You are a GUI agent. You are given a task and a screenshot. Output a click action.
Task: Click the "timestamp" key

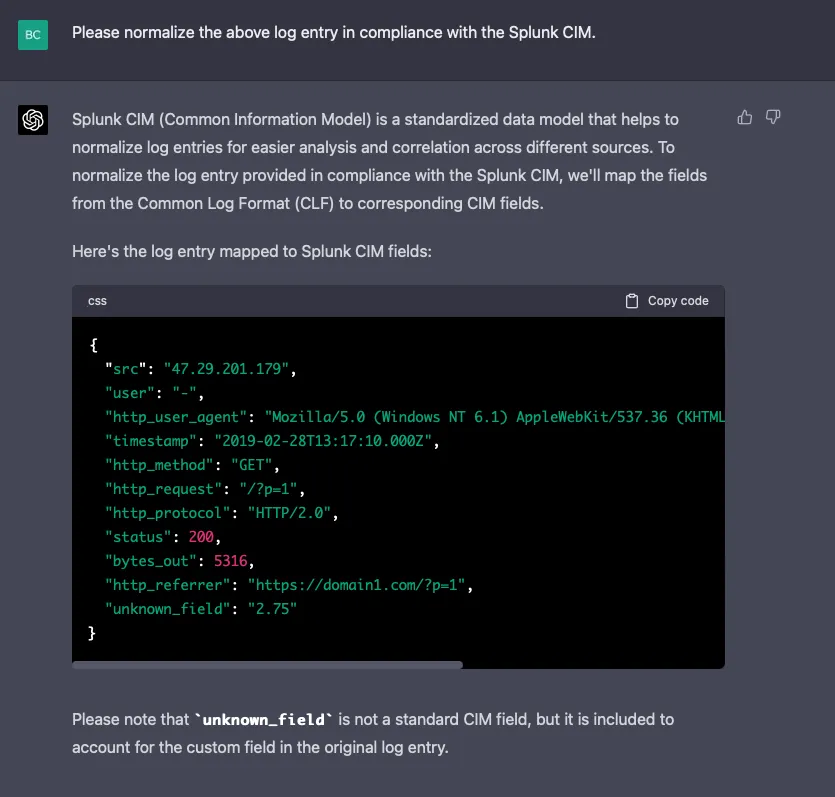pyautogui.click(x=151, y=441)
